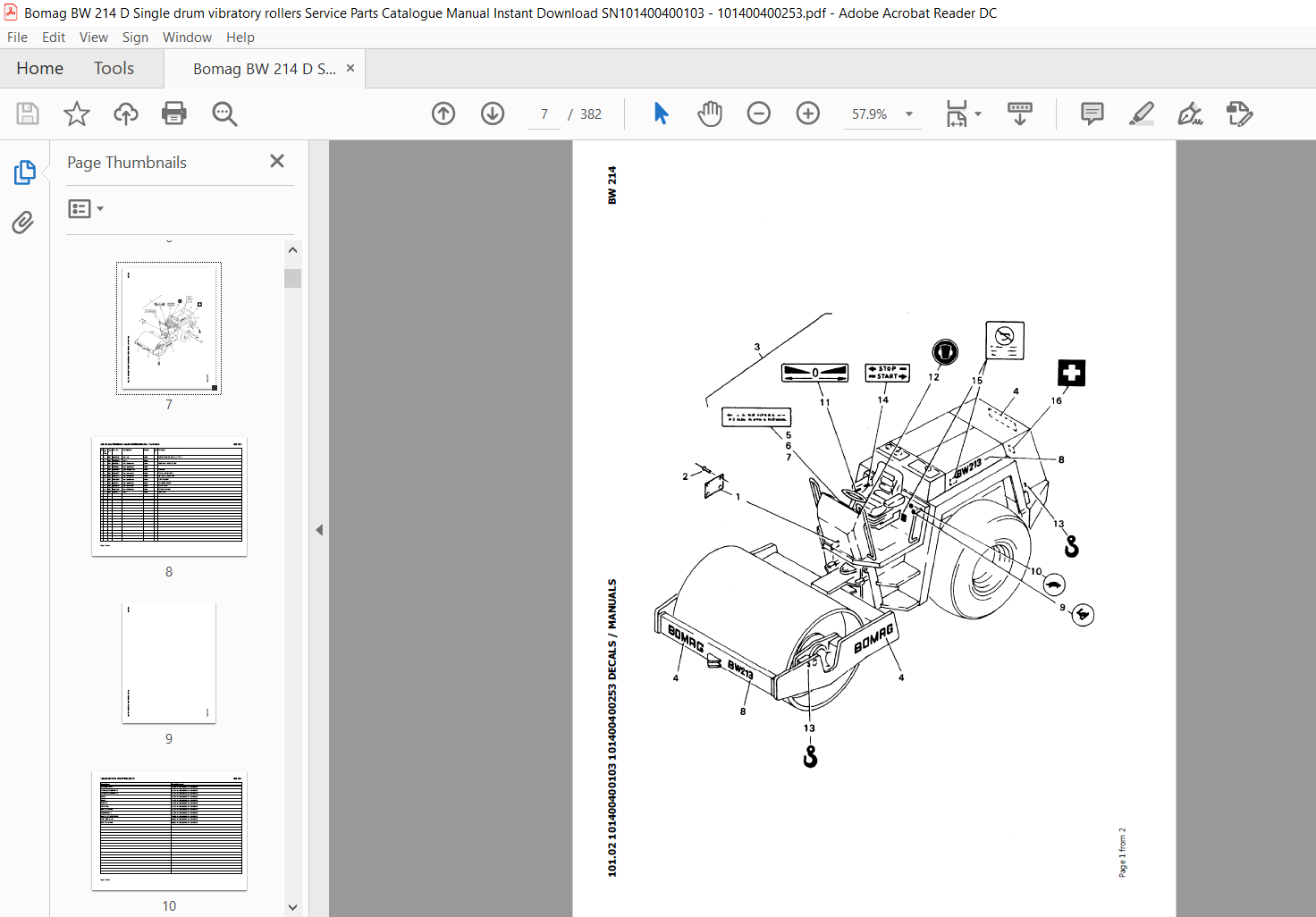Click the 'Page Thumbnails' panel title
The image size is (1316, 917).
click(127, 163)
